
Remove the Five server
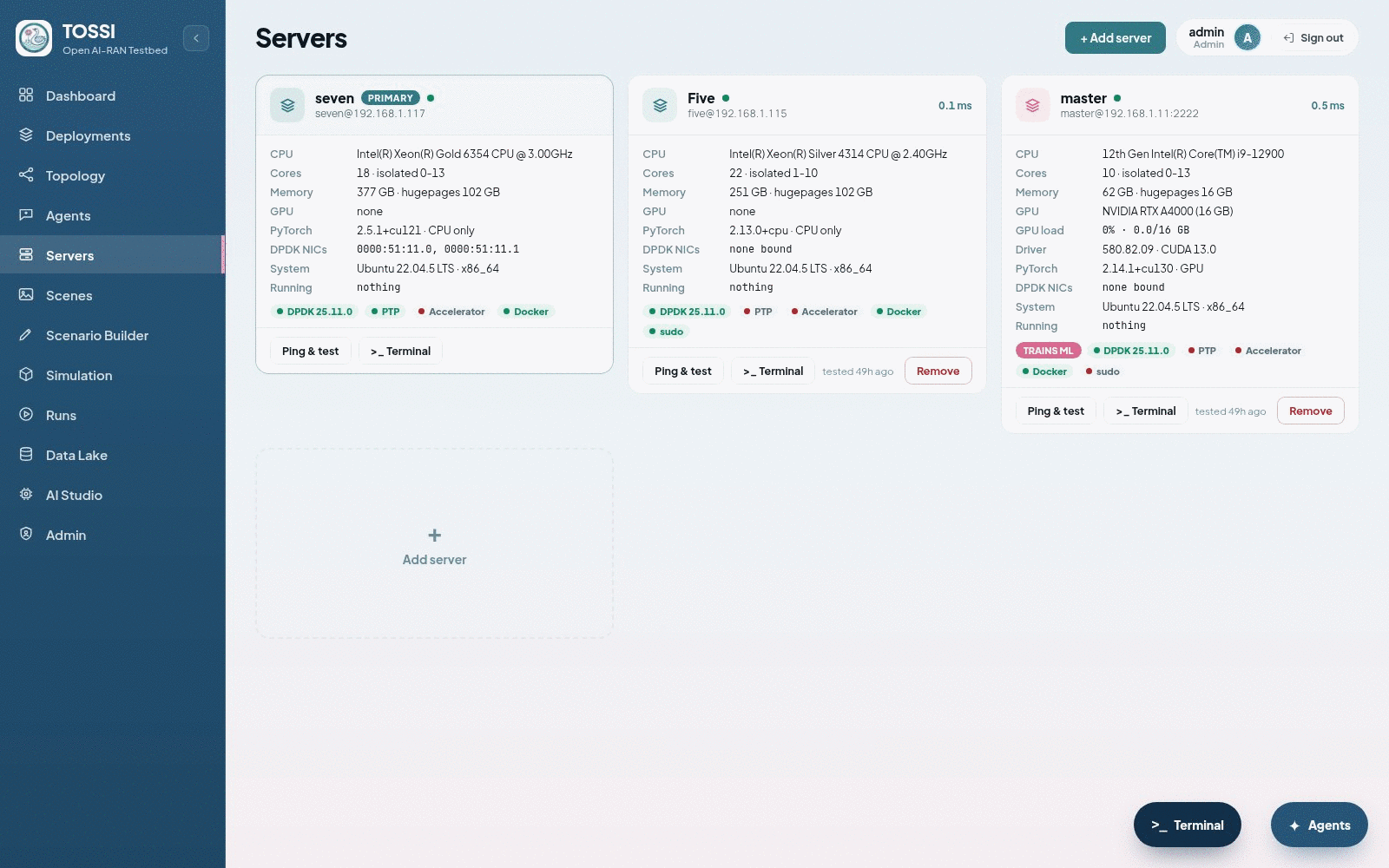(x=938, y=372)
